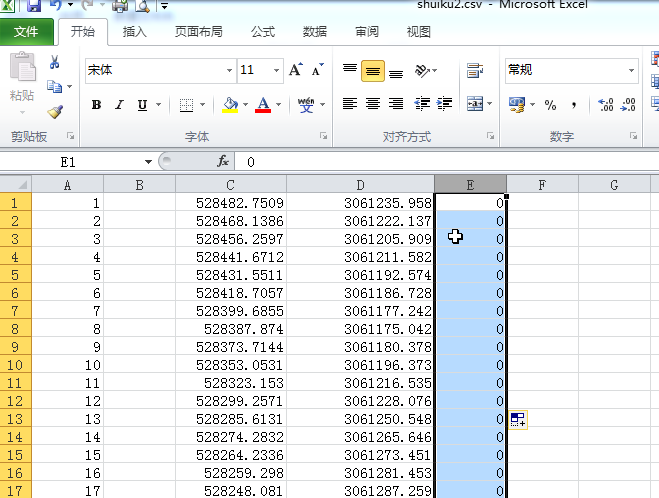659x498 pixels.
Task: Click the Cut scissors icon
Action: [54, 63]
